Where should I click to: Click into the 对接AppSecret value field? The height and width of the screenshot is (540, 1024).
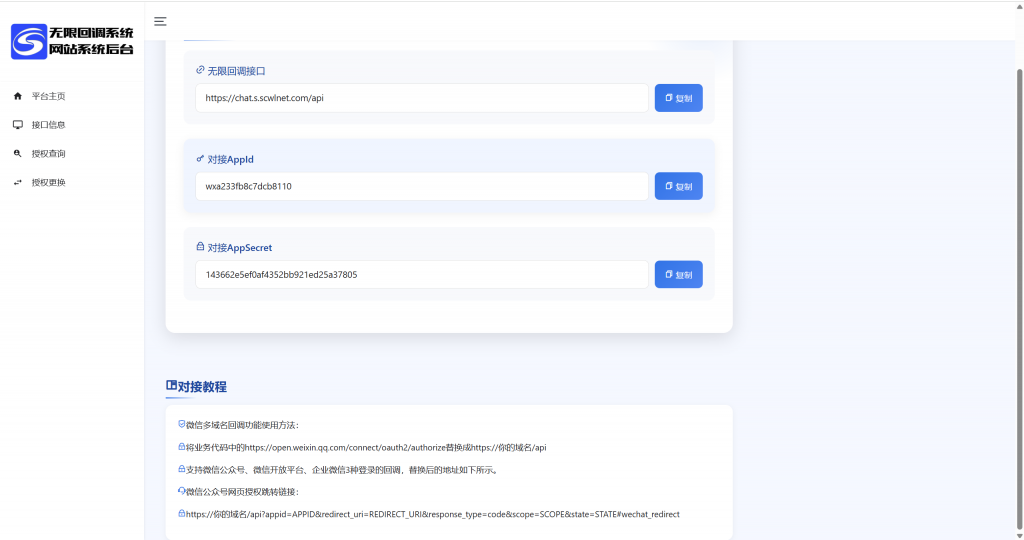tap(422, 274)
